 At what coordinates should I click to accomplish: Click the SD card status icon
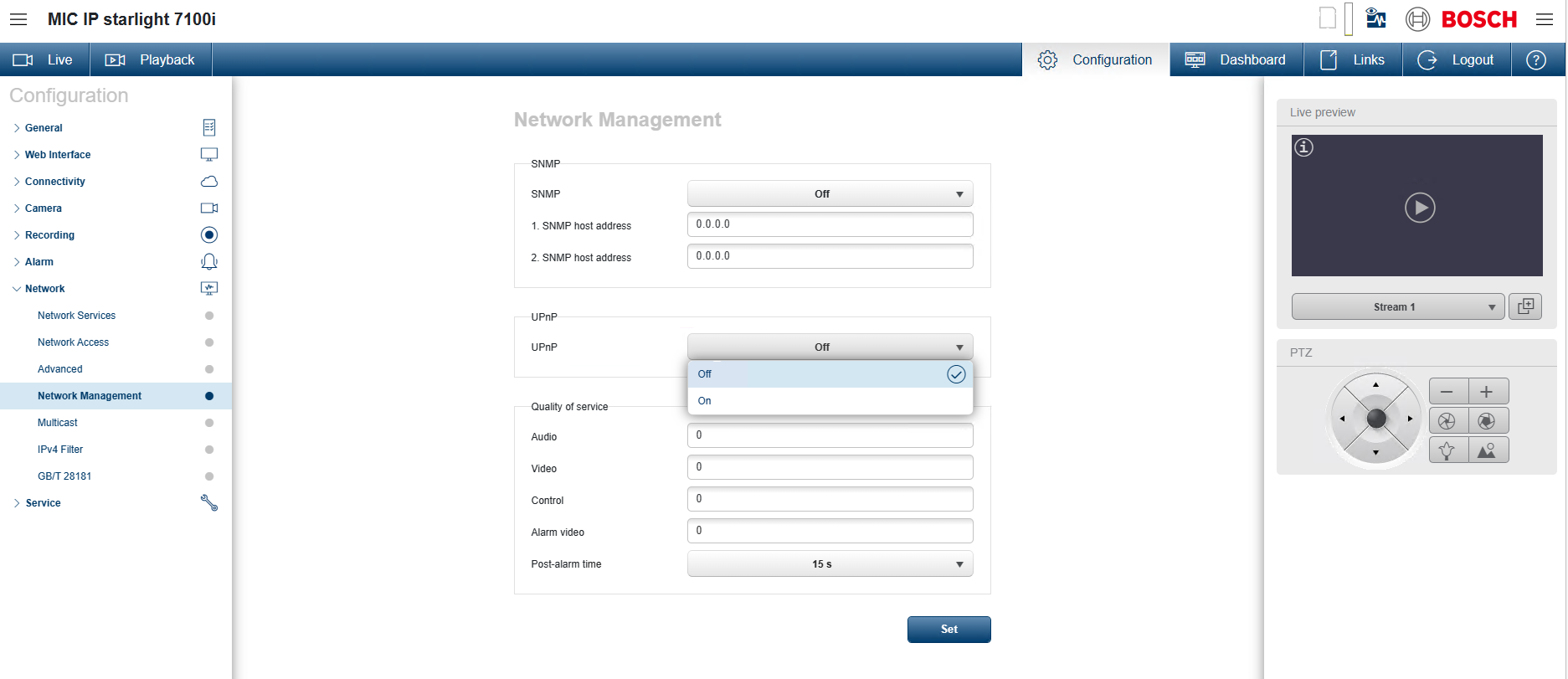point(1328,18)
